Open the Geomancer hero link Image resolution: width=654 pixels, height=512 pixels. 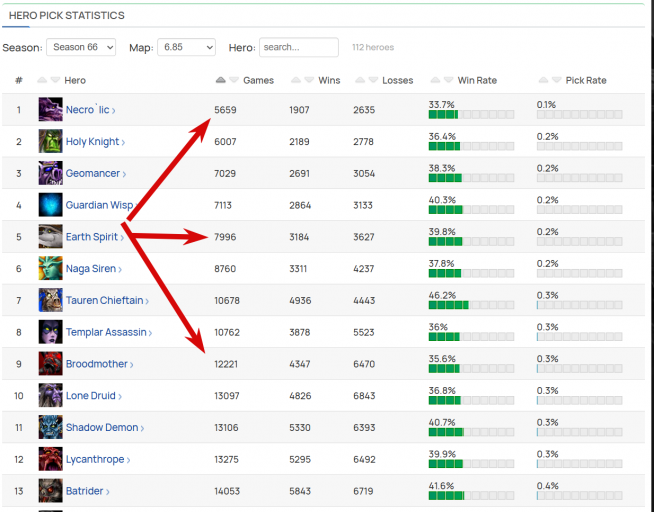point(96,173)
